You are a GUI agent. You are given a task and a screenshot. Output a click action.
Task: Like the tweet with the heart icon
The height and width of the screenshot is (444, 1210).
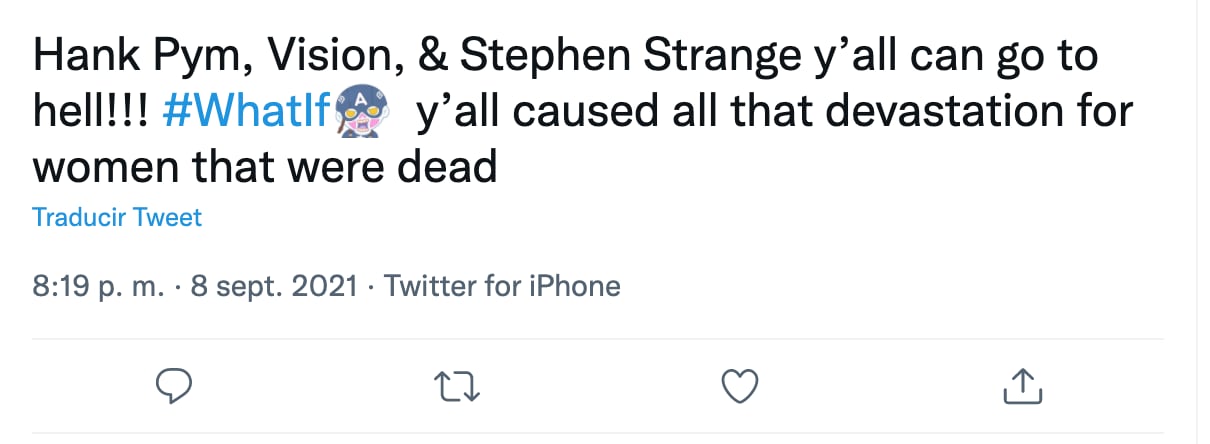740,386
